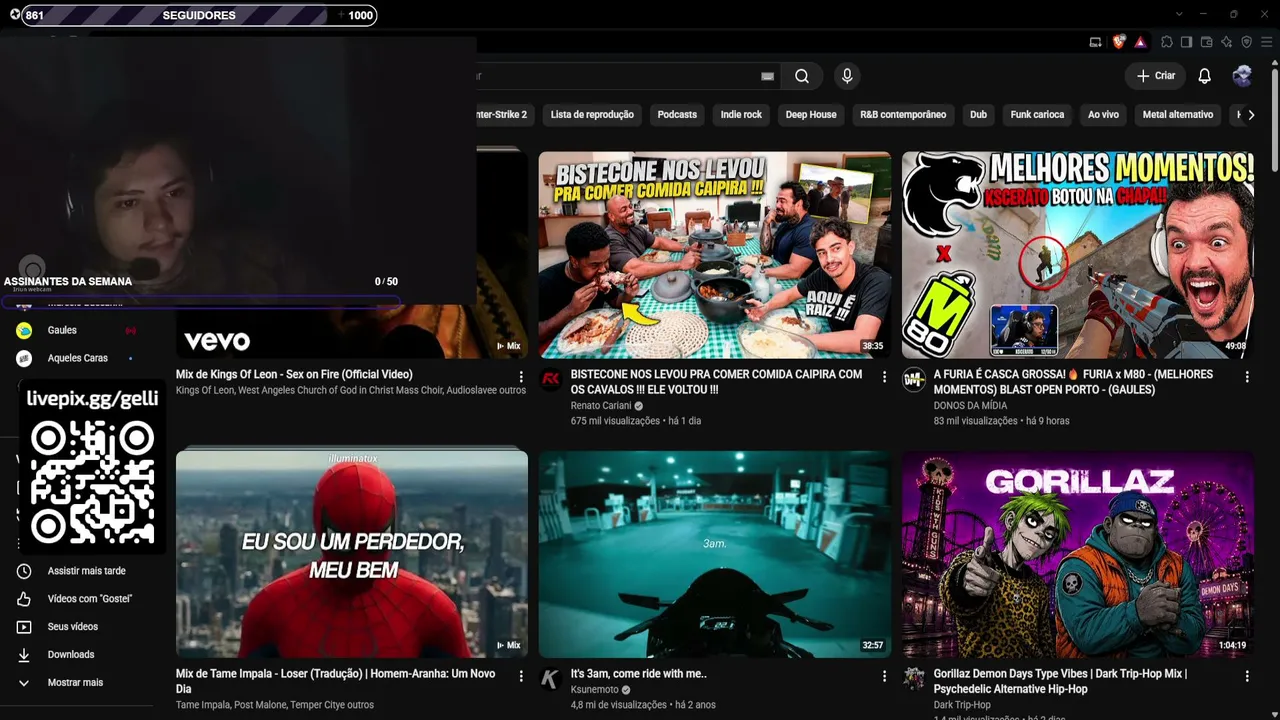Open Ksunemoto channel avatar
The image size is (1280, 720).
551,680
